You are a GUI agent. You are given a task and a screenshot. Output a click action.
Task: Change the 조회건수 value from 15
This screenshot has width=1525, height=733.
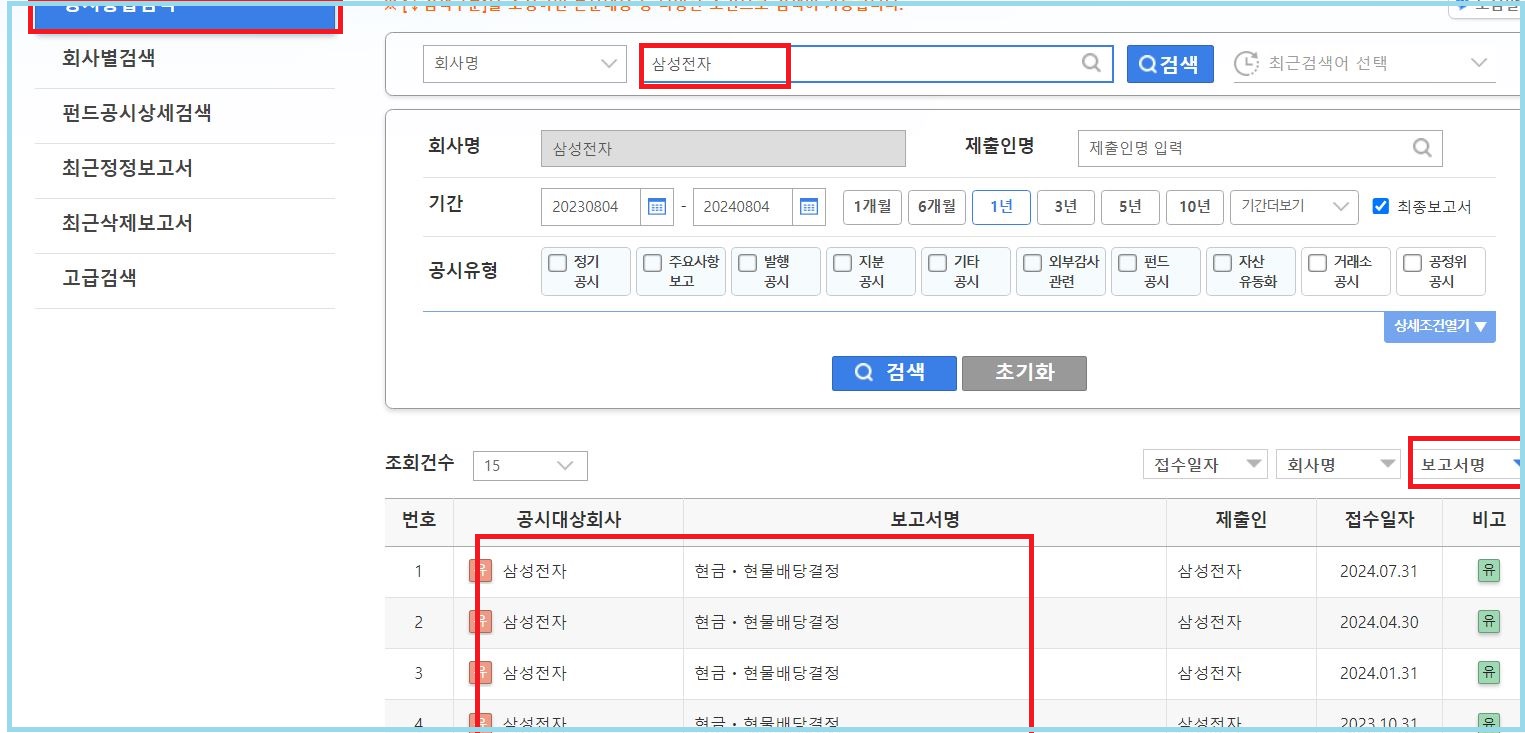click(530, 465)
